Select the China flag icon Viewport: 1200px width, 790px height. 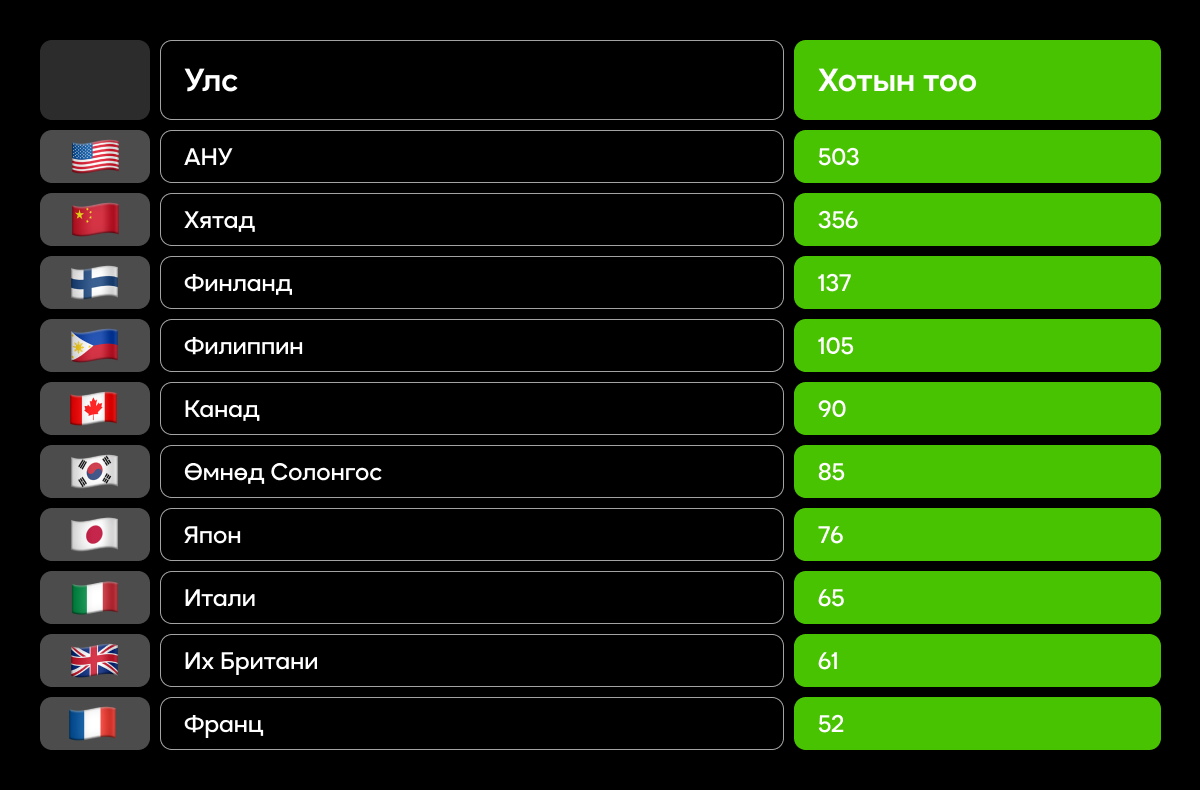coord(95,219)
